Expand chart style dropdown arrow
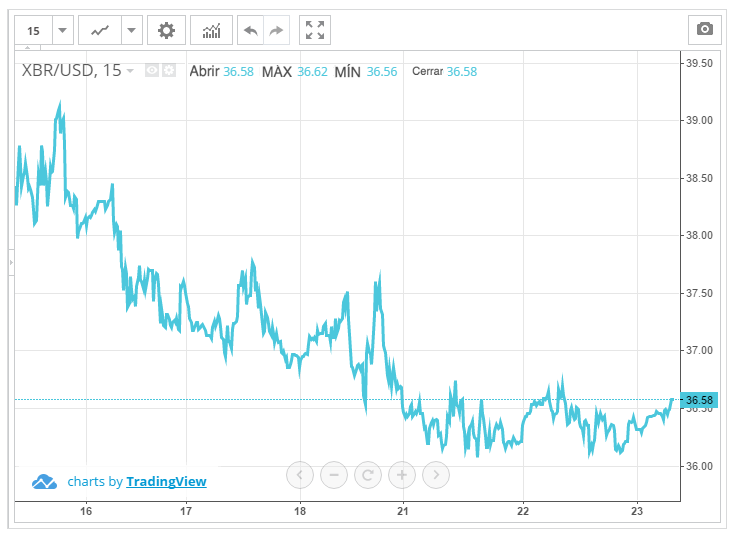744x544 pixels. click(x=132, y=30)
